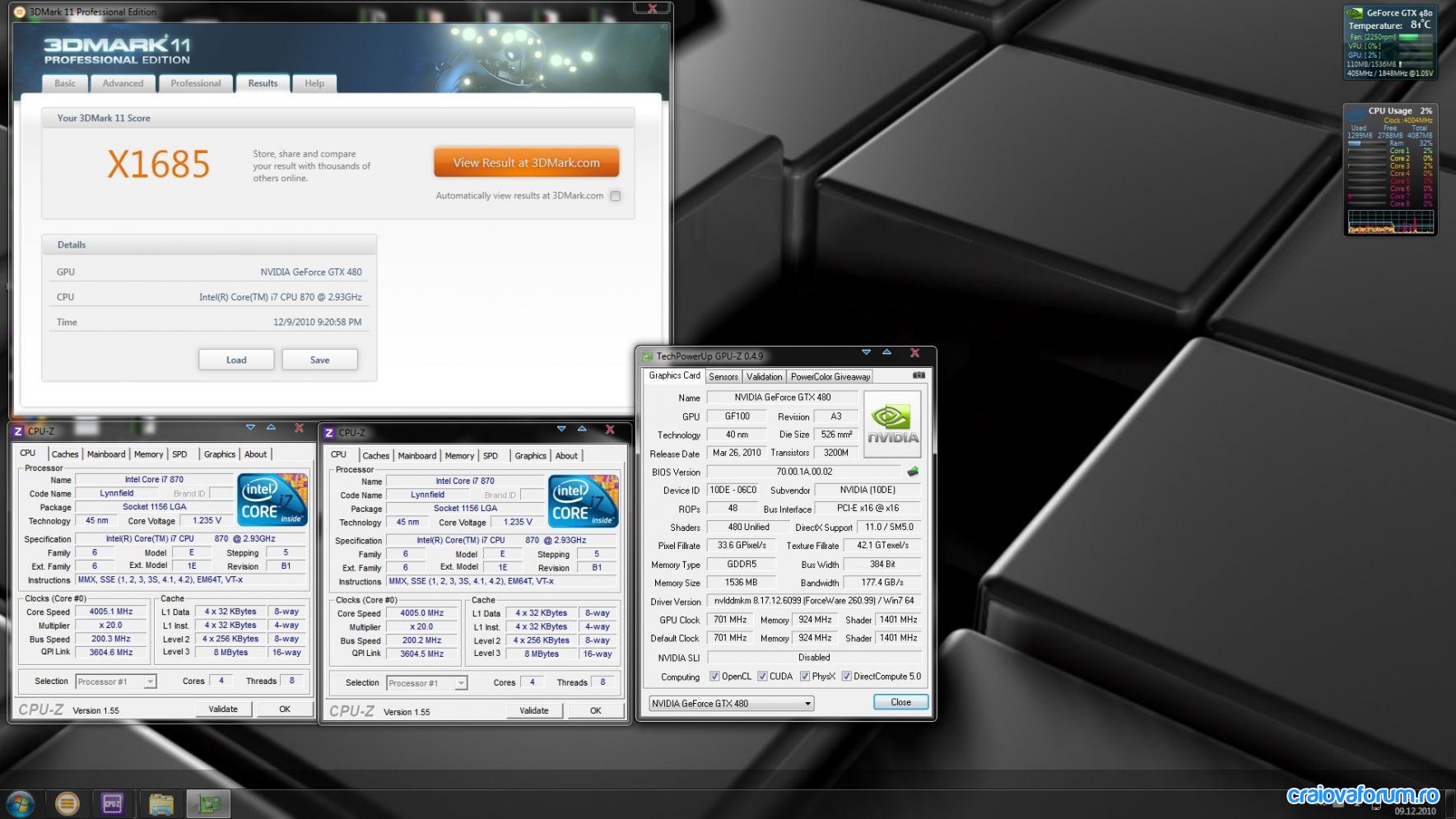The height and width of the screenshot is (819, 1456).
Task: Open the About tab in the second CPU-Z window
Action: tap(566, 456)
